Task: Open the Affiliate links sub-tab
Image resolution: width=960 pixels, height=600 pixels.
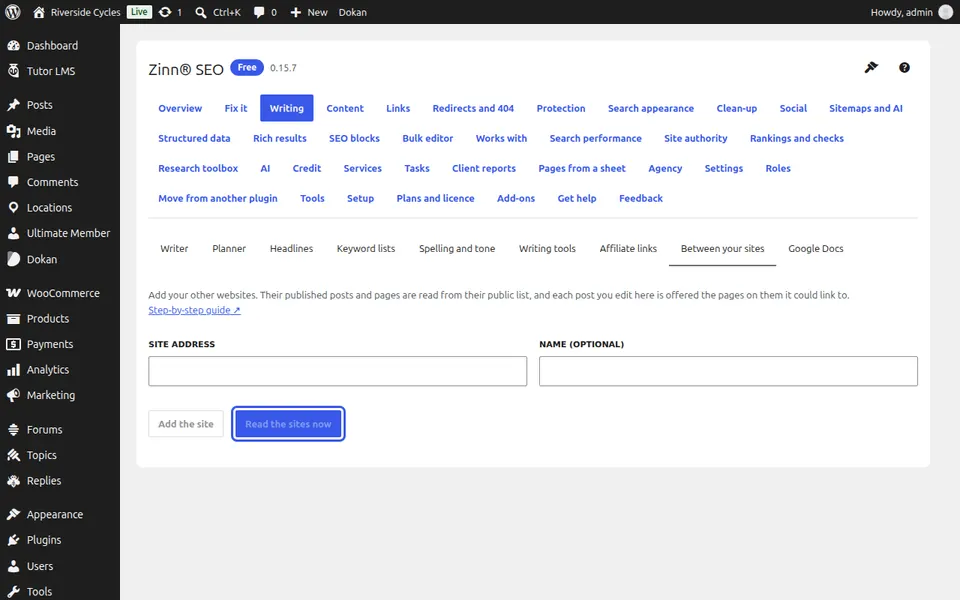Action: click(628, 249)
